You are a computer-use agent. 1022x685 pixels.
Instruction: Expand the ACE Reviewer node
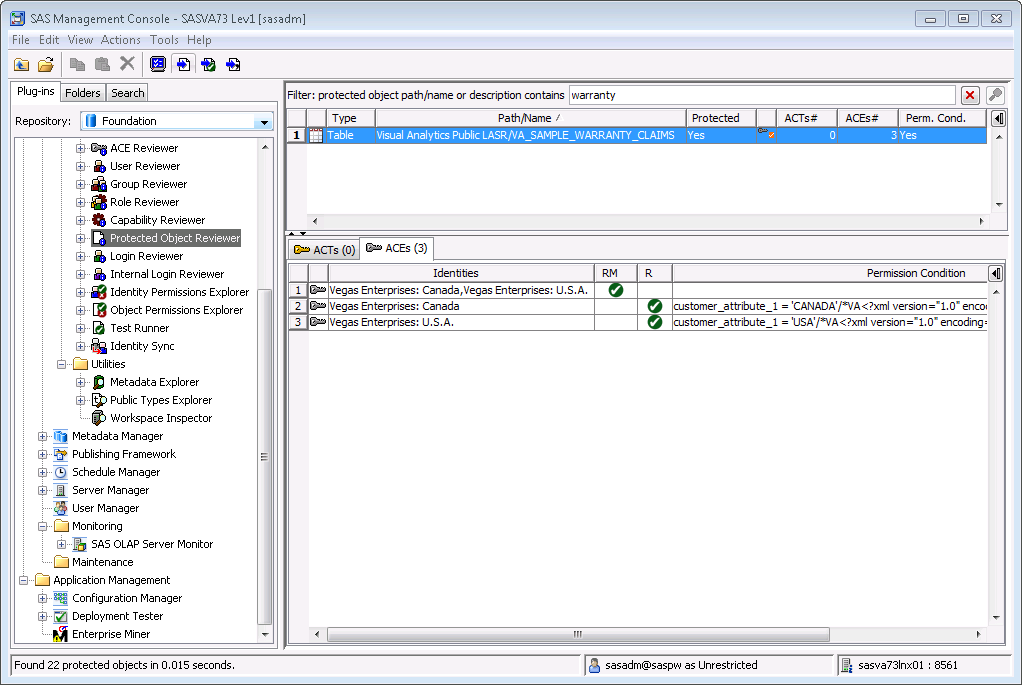pos(80,148)
